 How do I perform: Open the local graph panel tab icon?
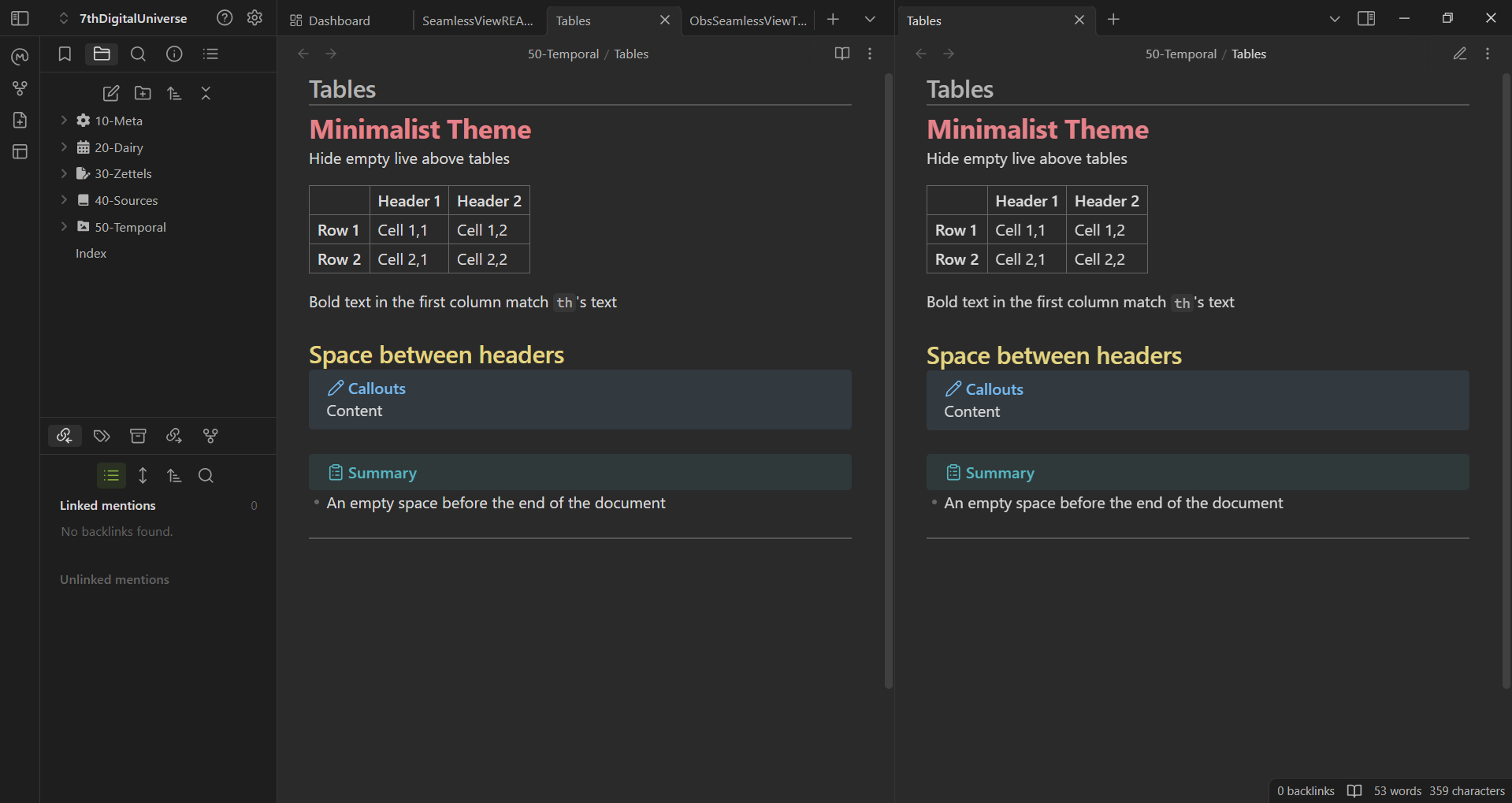pos(210,436)
